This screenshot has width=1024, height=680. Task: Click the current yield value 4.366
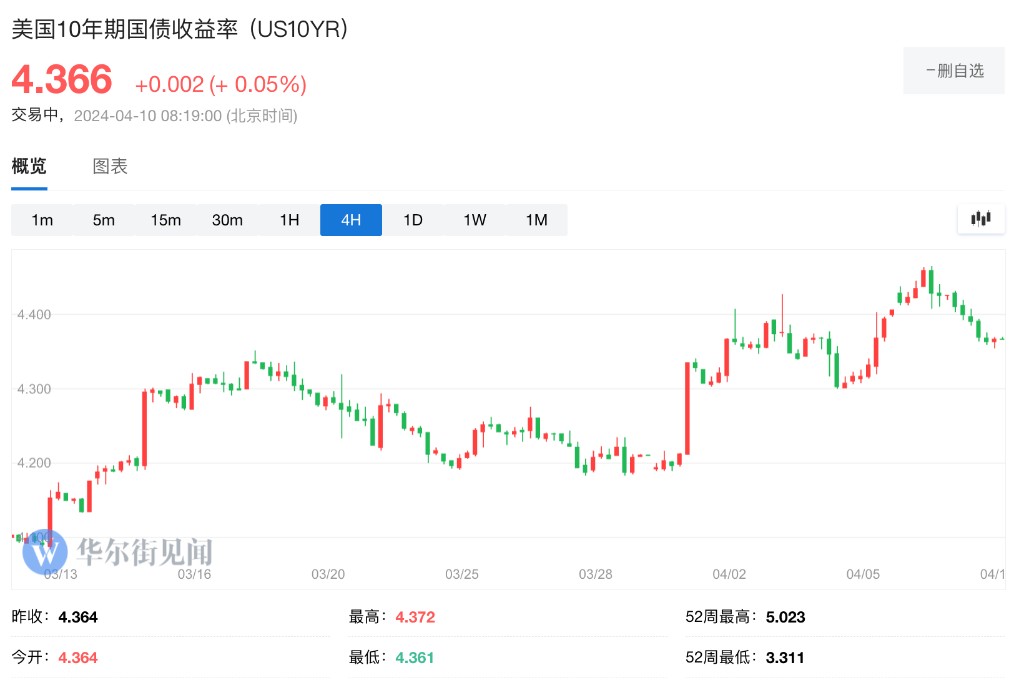pyautogui.click(x=62, y=80)
